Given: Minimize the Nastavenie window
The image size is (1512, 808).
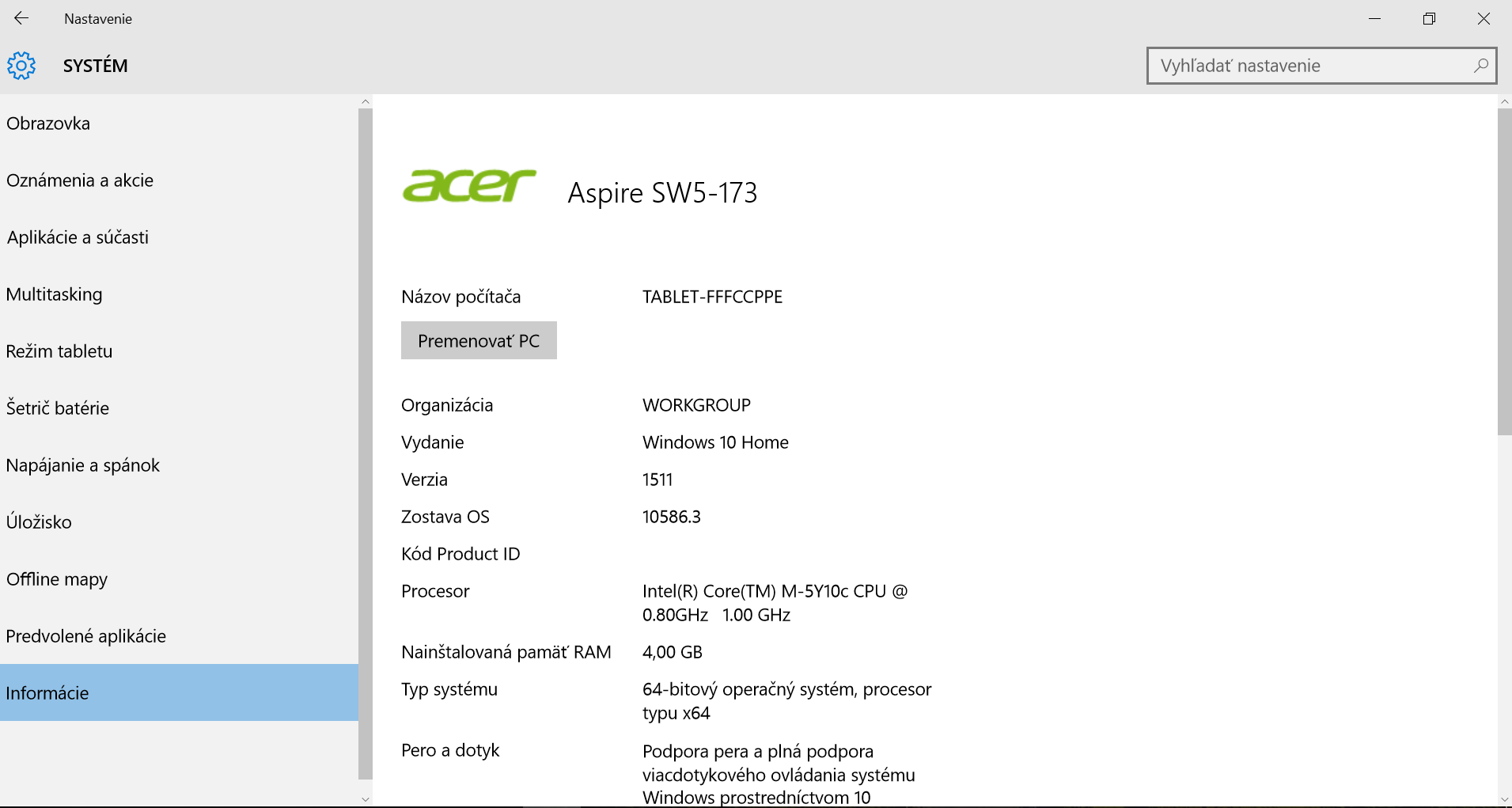Looking at the screenshot, I should 1374,18.
